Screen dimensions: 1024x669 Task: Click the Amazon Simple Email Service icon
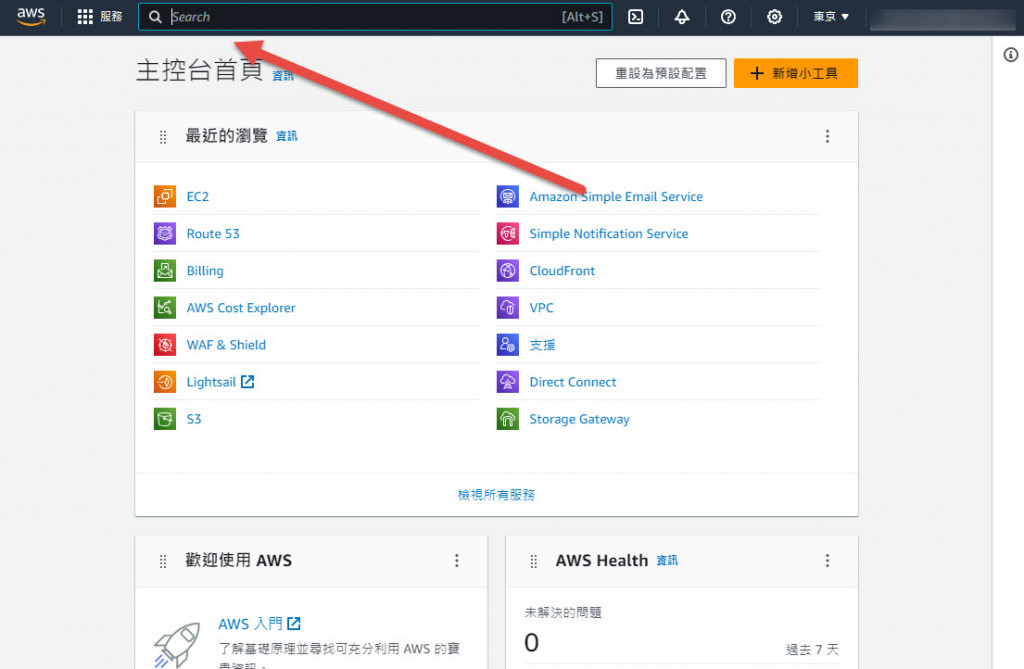pos(508,197)
